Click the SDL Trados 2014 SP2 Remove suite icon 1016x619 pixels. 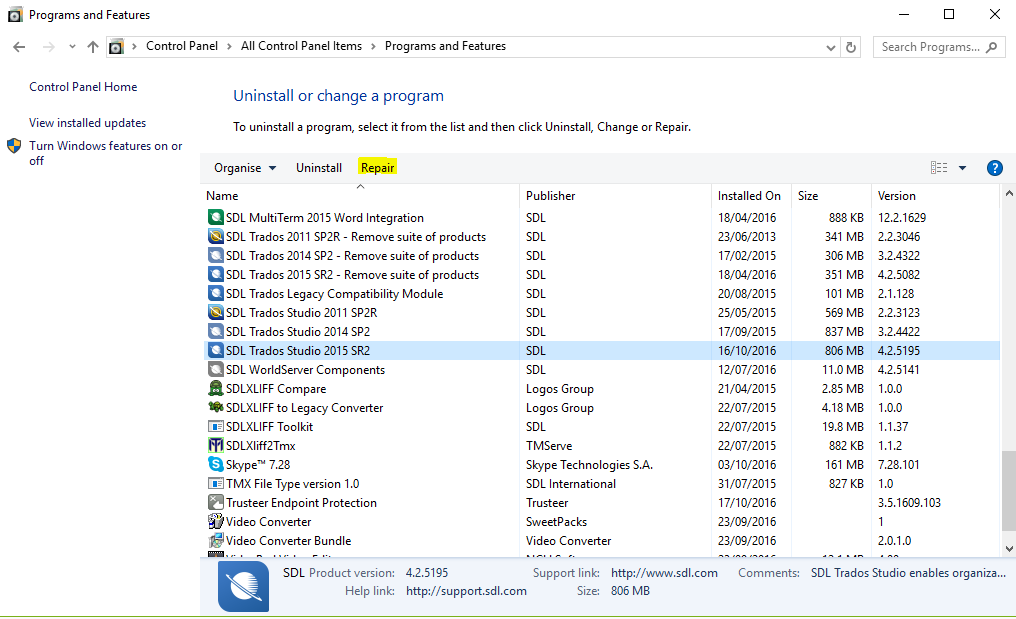coord(216,255)
